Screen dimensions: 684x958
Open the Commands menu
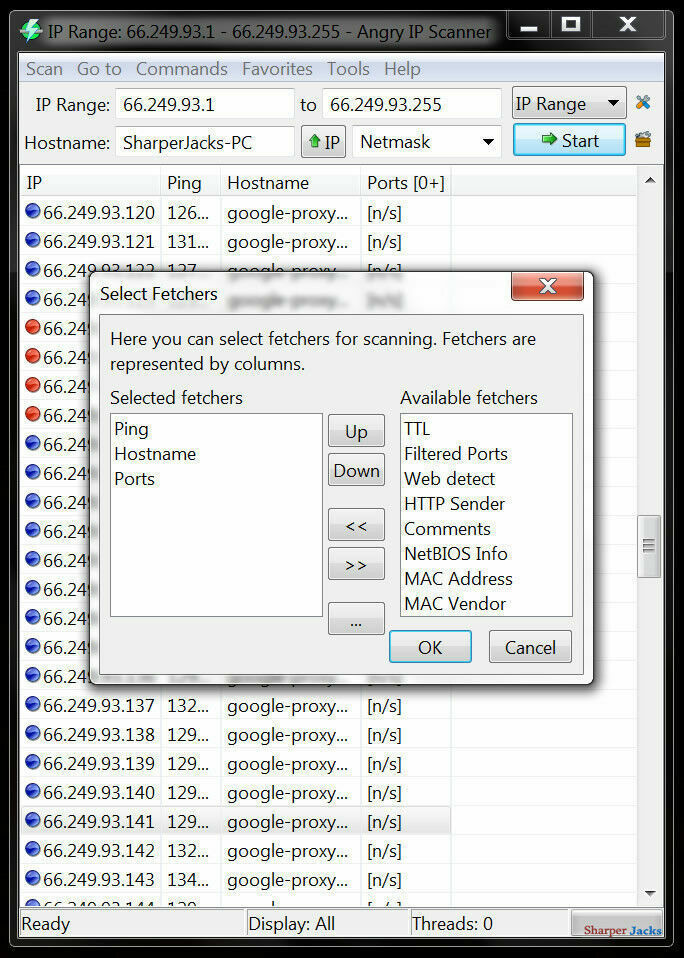point(181,68)
